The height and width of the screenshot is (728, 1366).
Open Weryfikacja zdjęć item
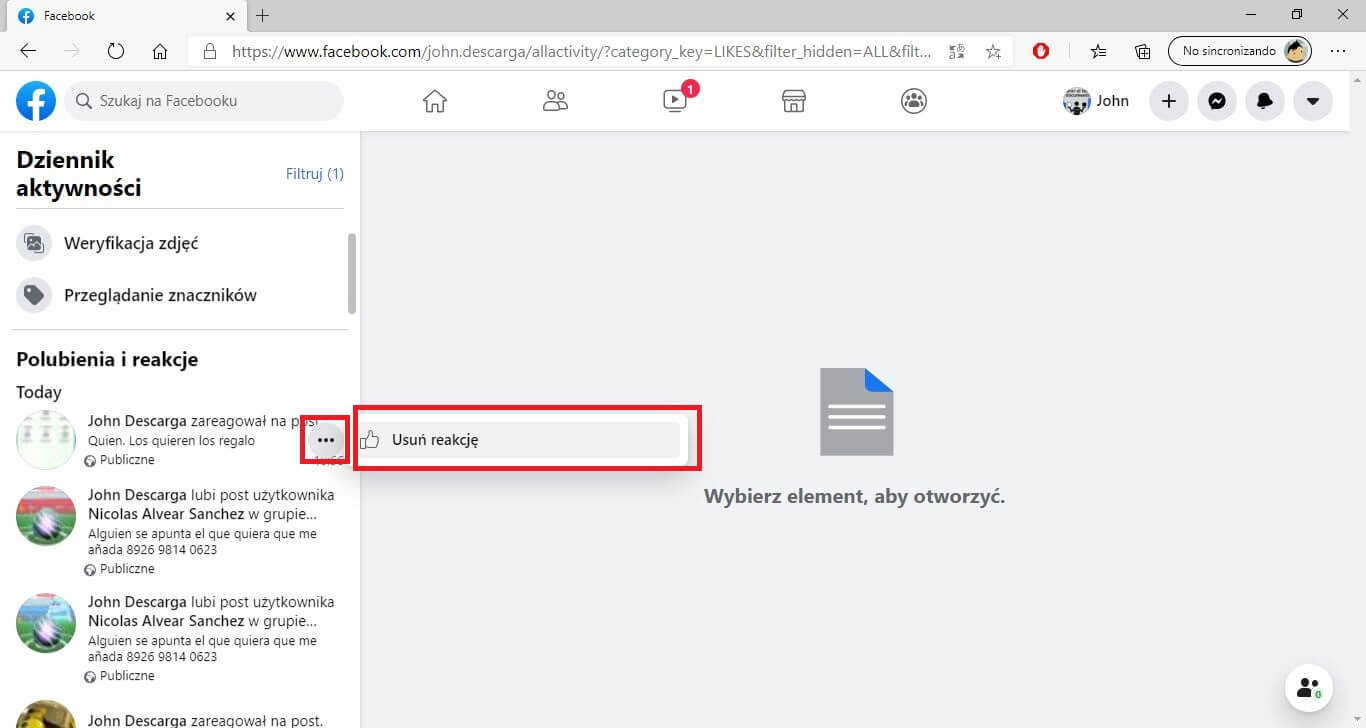click(180, 243)
